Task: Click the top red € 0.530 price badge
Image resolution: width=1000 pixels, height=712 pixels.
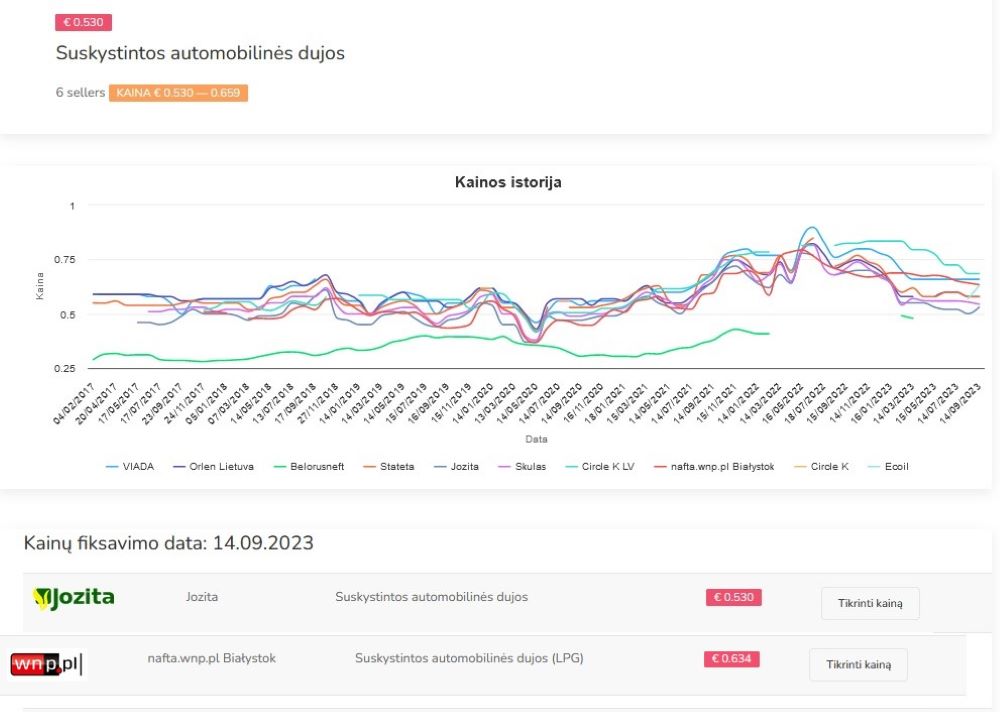Action: (x=83, y=22)
